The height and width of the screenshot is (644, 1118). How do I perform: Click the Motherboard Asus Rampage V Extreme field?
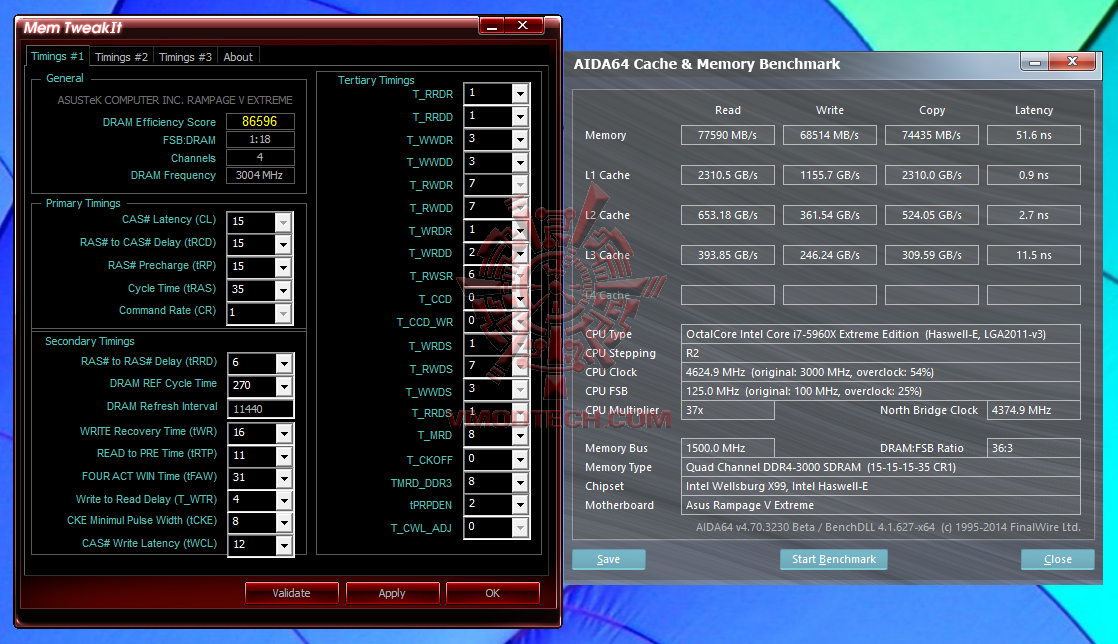pyautogui.click(x=881, y=505)
